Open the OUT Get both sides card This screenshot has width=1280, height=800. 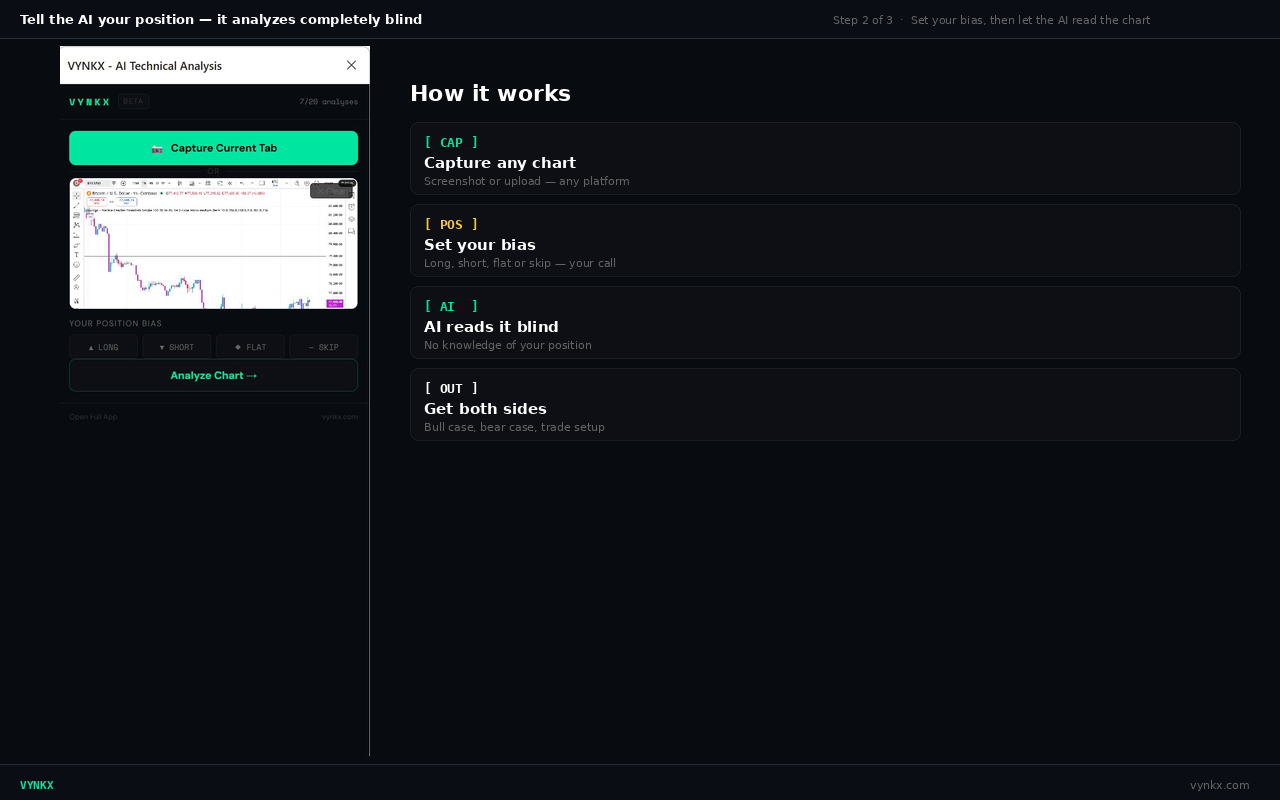pos(825,404)
